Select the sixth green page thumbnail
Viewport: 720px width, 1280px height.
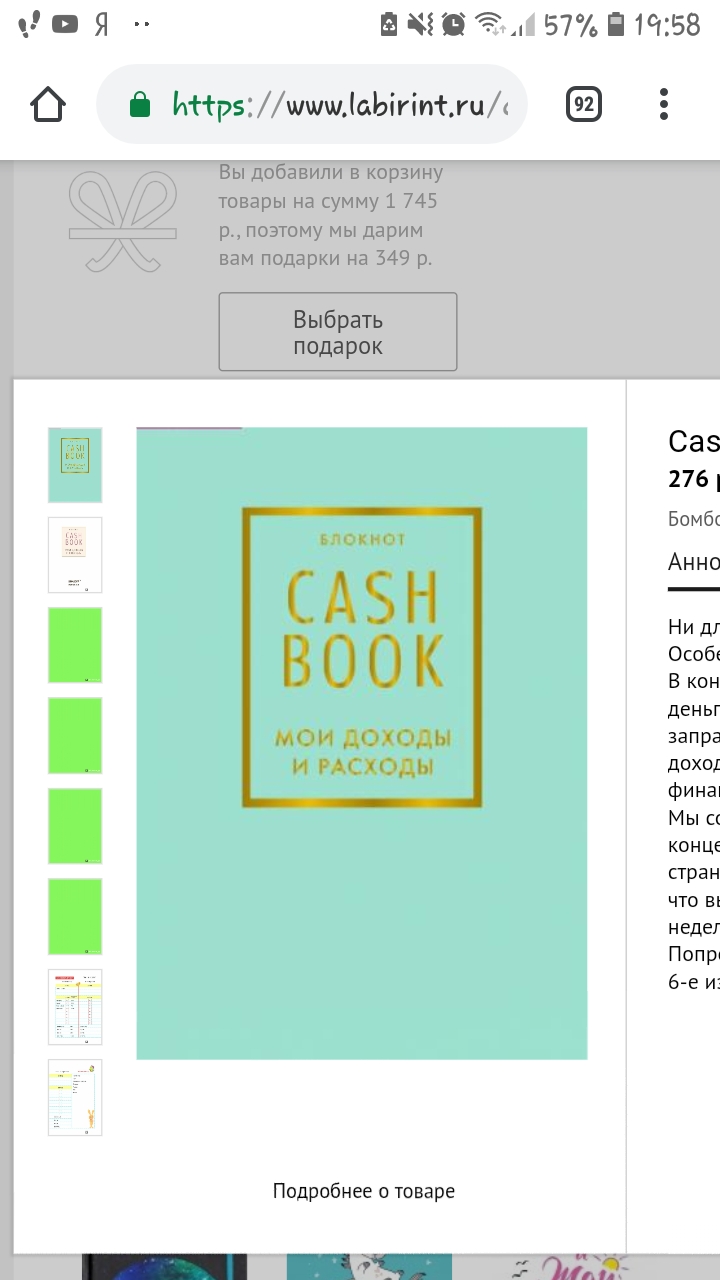pos(75,916)
